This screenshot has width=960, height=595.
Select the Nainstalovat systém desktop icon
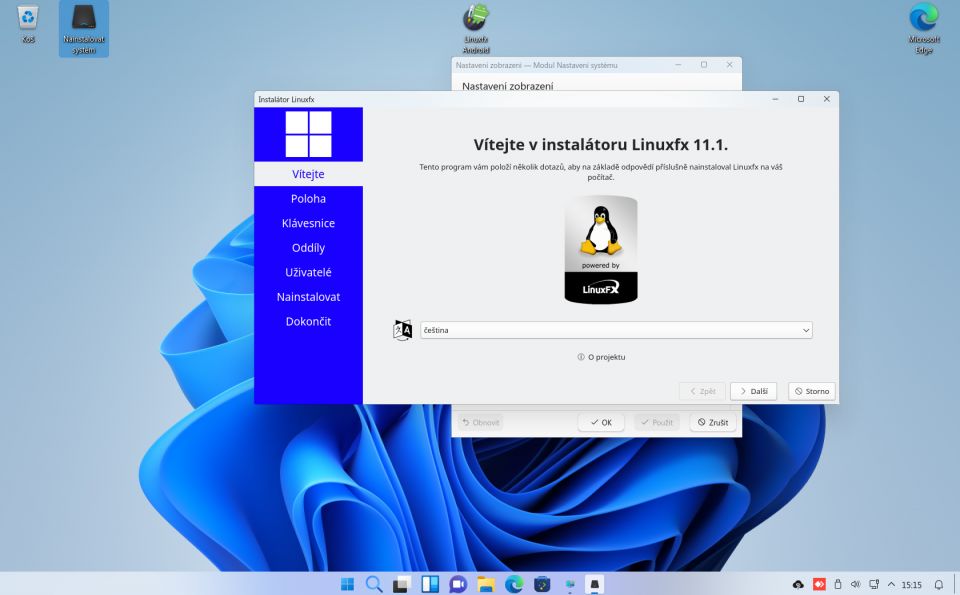click(x=84, y=29)
